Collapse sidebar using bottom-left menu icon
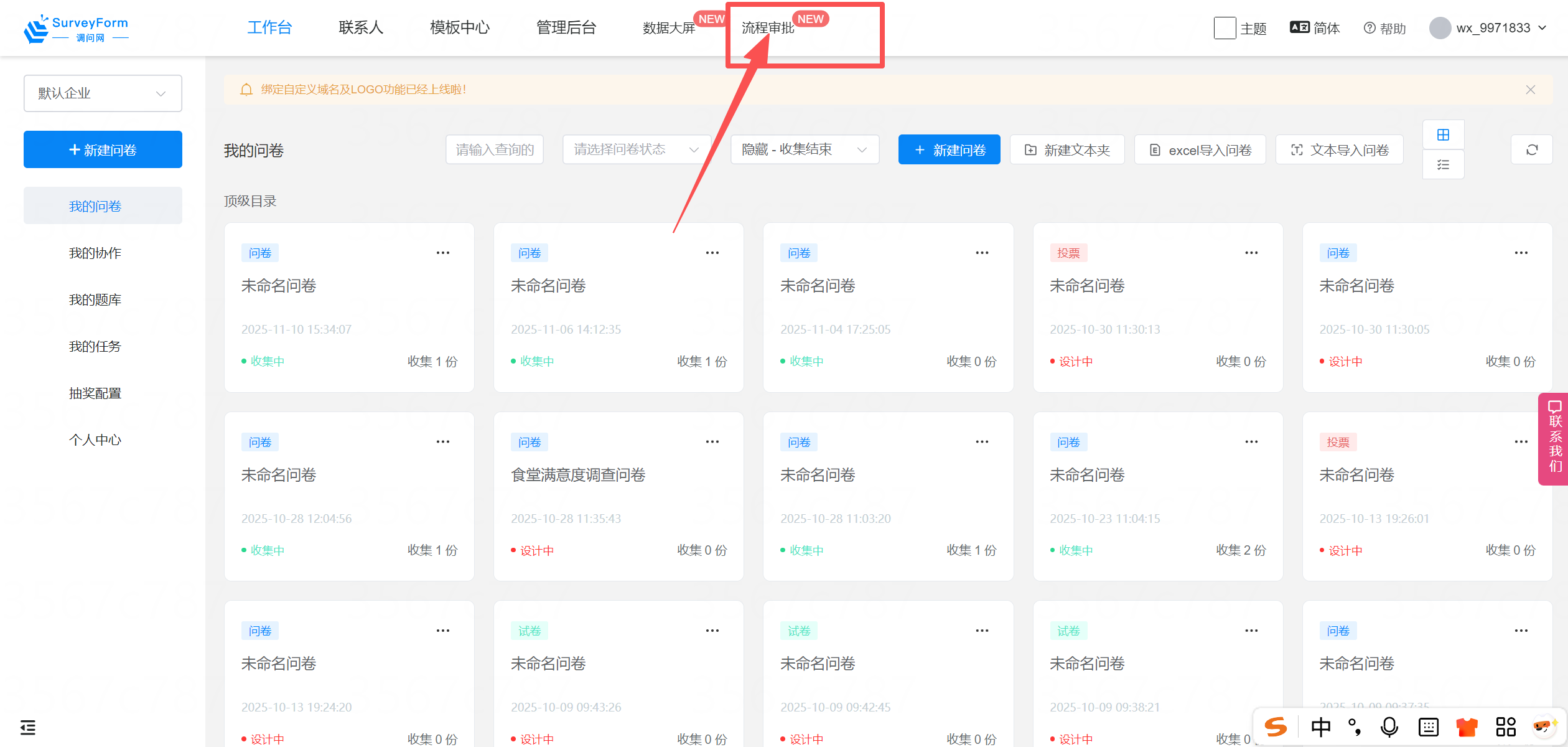 point(28,727)
